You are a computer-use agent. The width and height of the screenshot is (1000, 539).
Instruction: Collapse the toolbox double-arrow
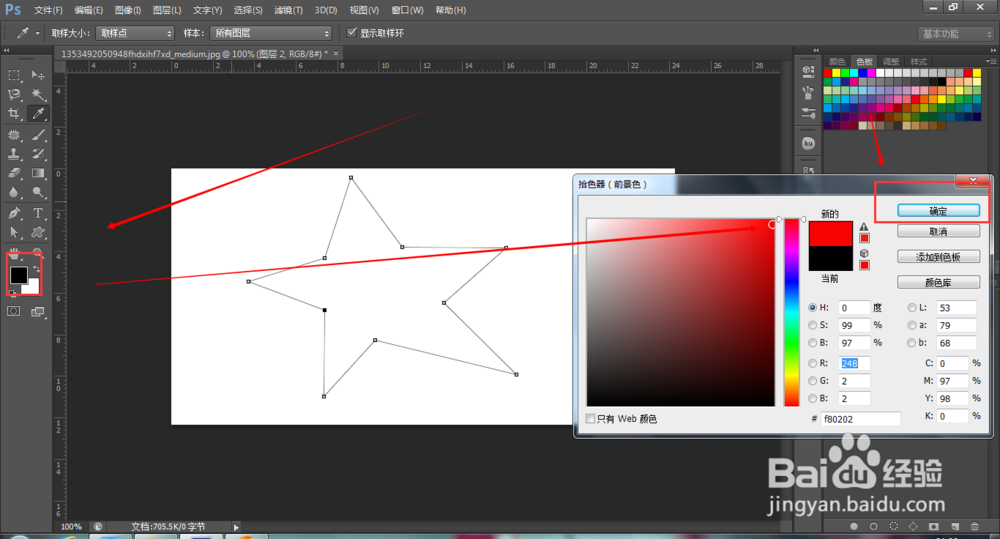tap(6, 50)
